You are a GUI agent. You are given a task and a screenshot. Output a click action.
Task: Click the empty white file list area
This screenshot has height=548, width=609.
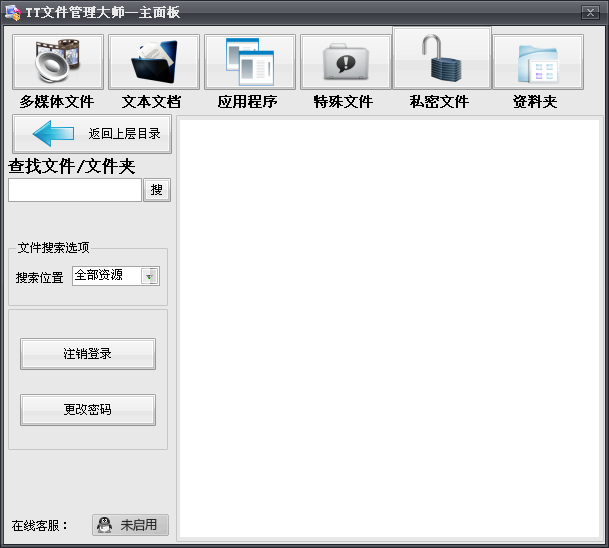point(389,330)
